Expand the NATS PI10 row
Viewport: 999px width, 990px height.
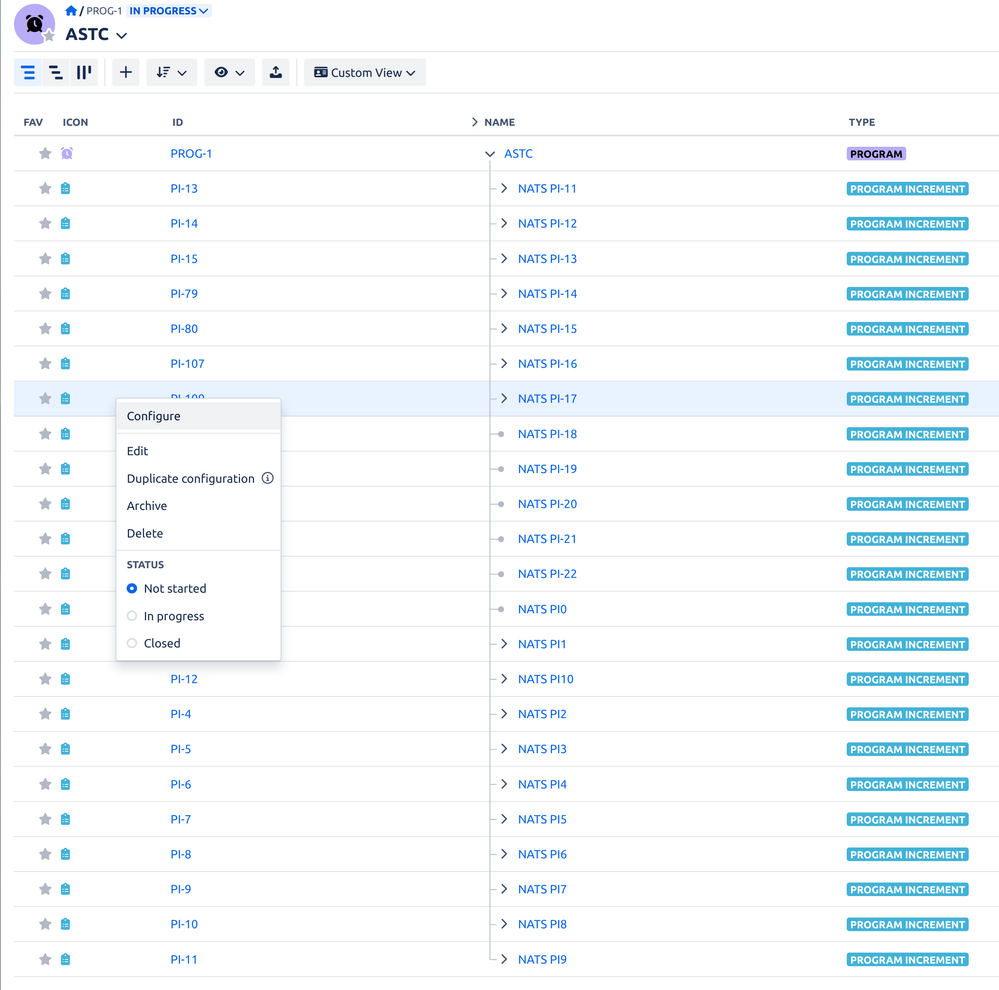point(504,679)
